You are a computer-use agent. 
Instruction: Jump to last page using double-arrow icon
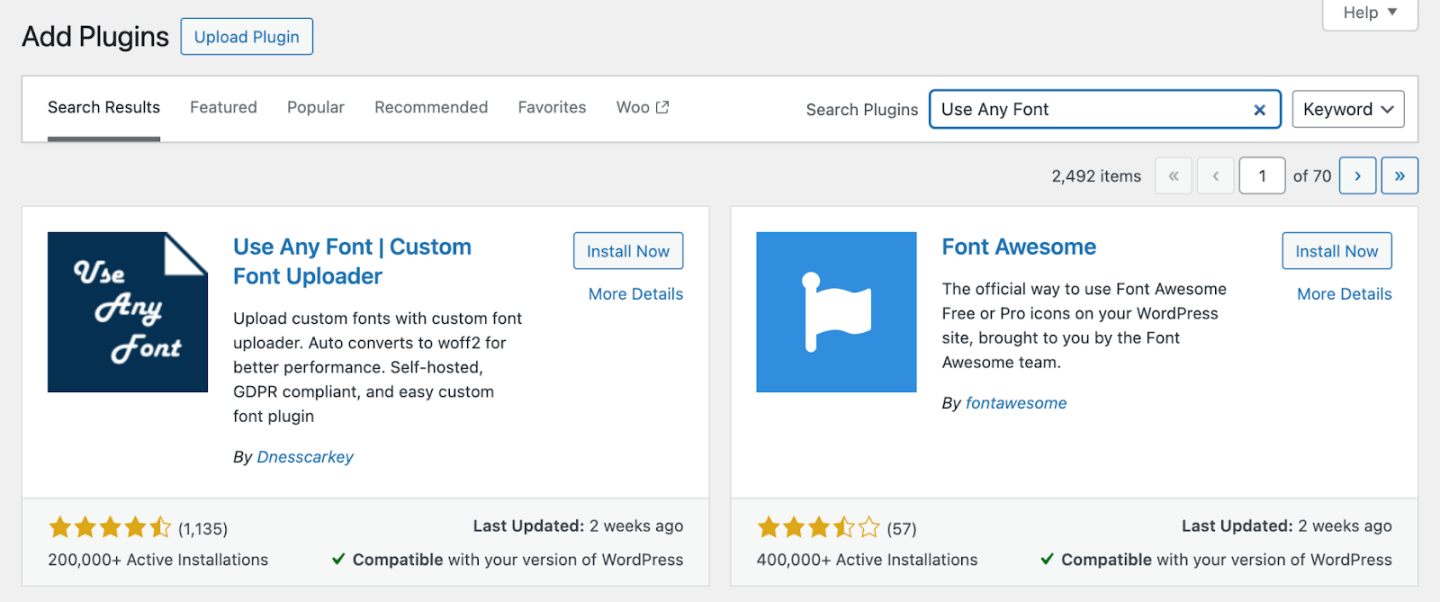pos(1399,175)
